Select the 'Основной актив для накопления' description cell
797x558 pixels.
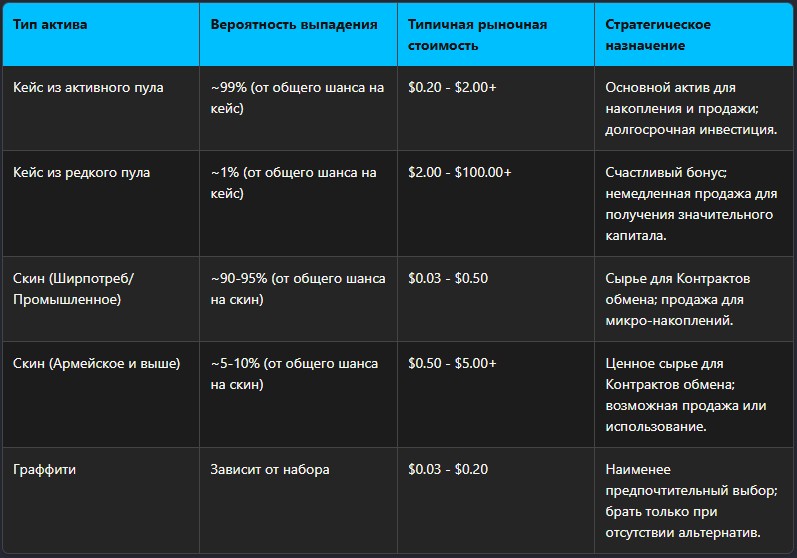(x=694, y=108)
